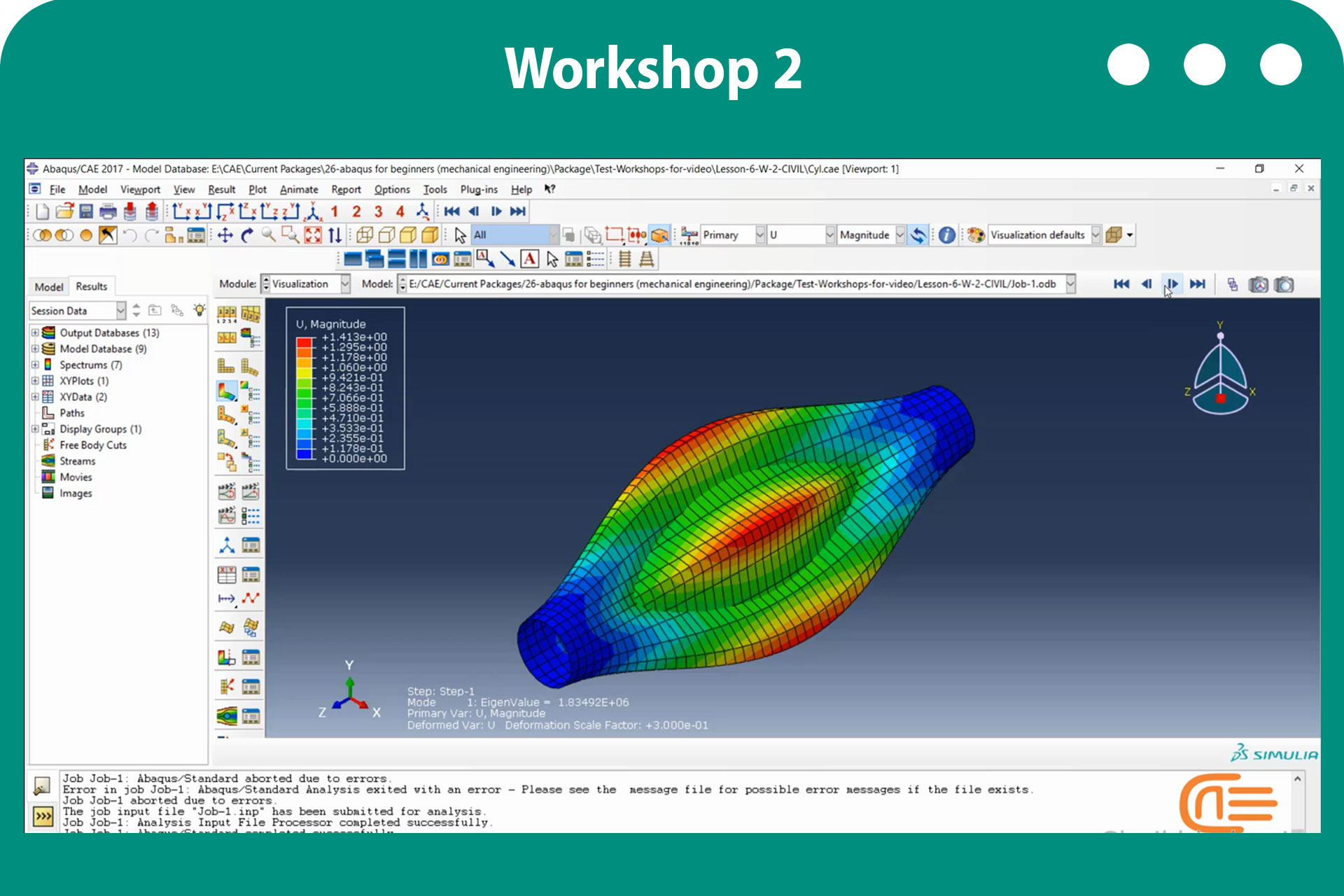The width and height of the screenshot is (1344, 896).
Task: Toggle the hidden line render style
Action: 386,235
